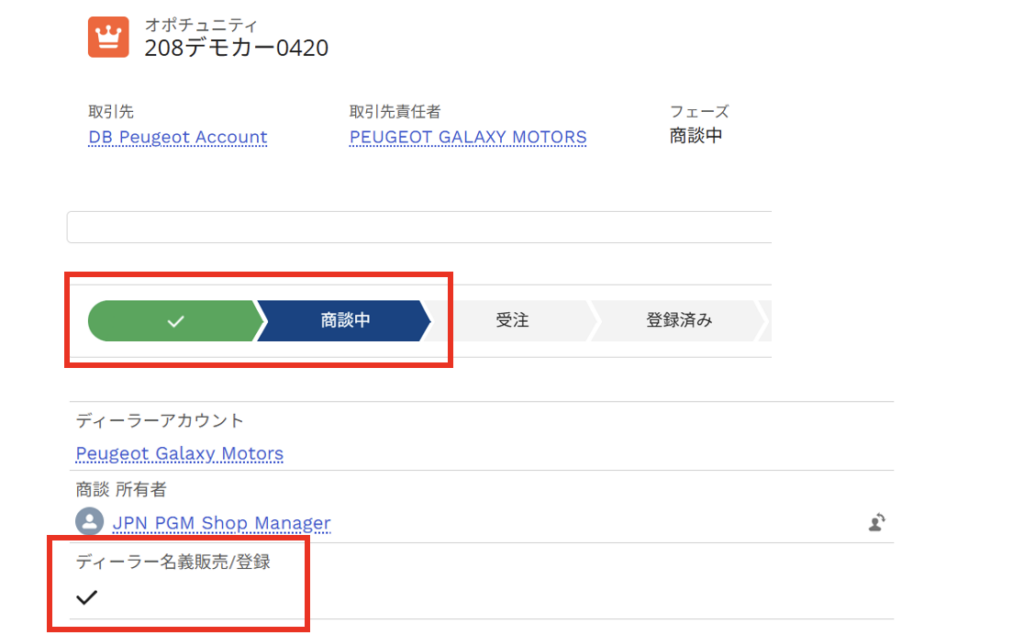Click the owner avatar icon
The width and height of the screenshot is (1024, 635).
[89, 521]
